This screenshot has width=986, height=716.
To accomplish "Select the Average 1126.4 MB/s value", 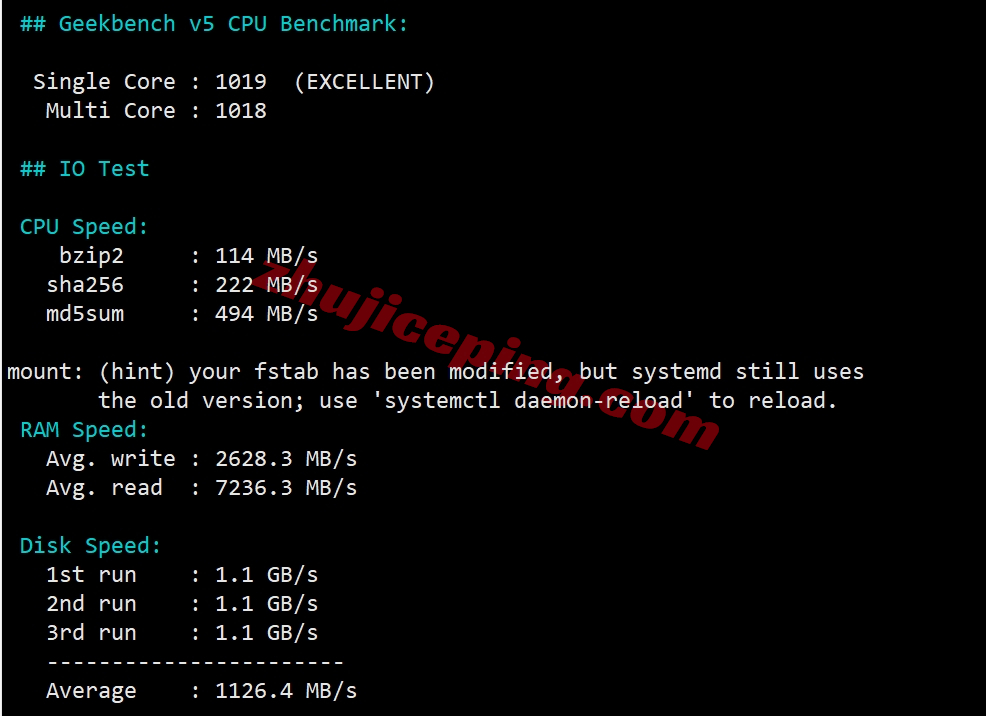I will [x=286, y=691].
